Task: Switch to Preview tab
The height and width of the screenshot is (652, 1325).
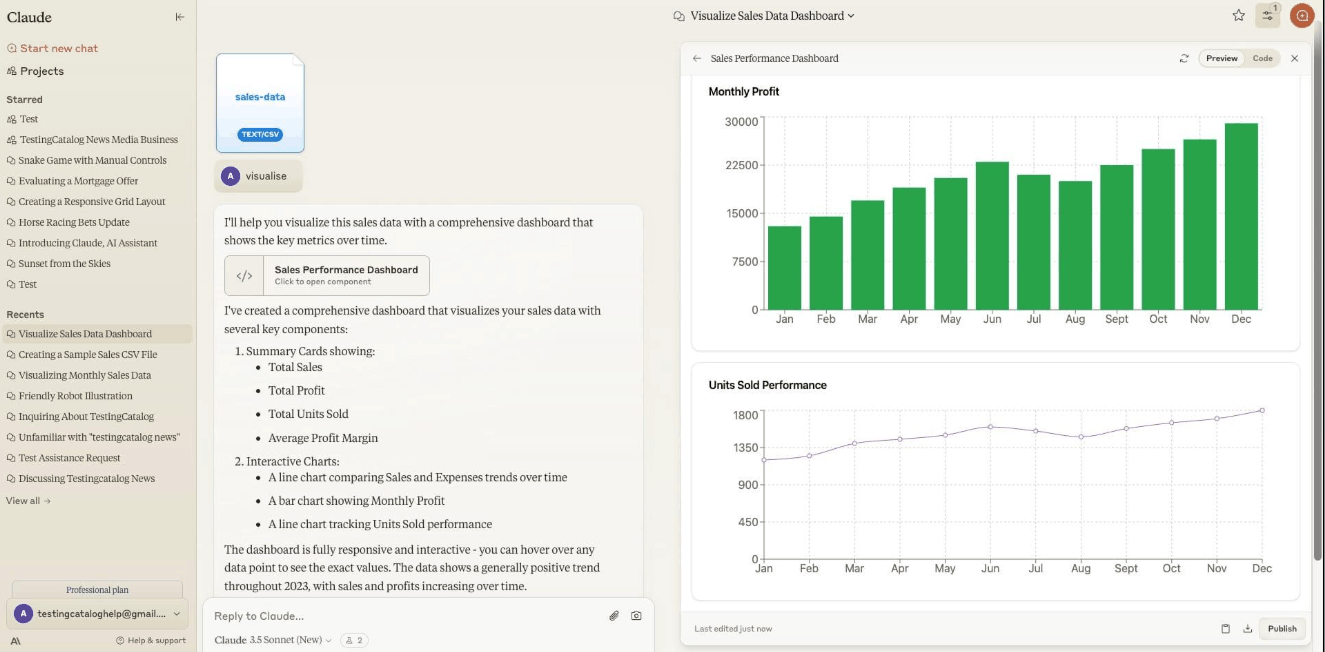Action: (x=1221, y=58)
